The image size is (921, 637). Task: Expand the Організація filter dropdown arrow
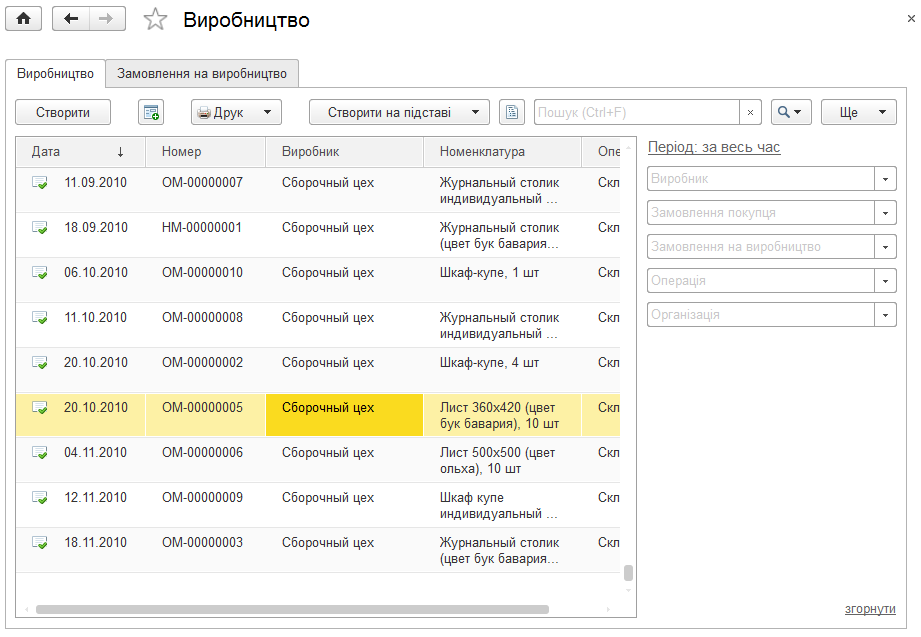click(x=885, y=315)
